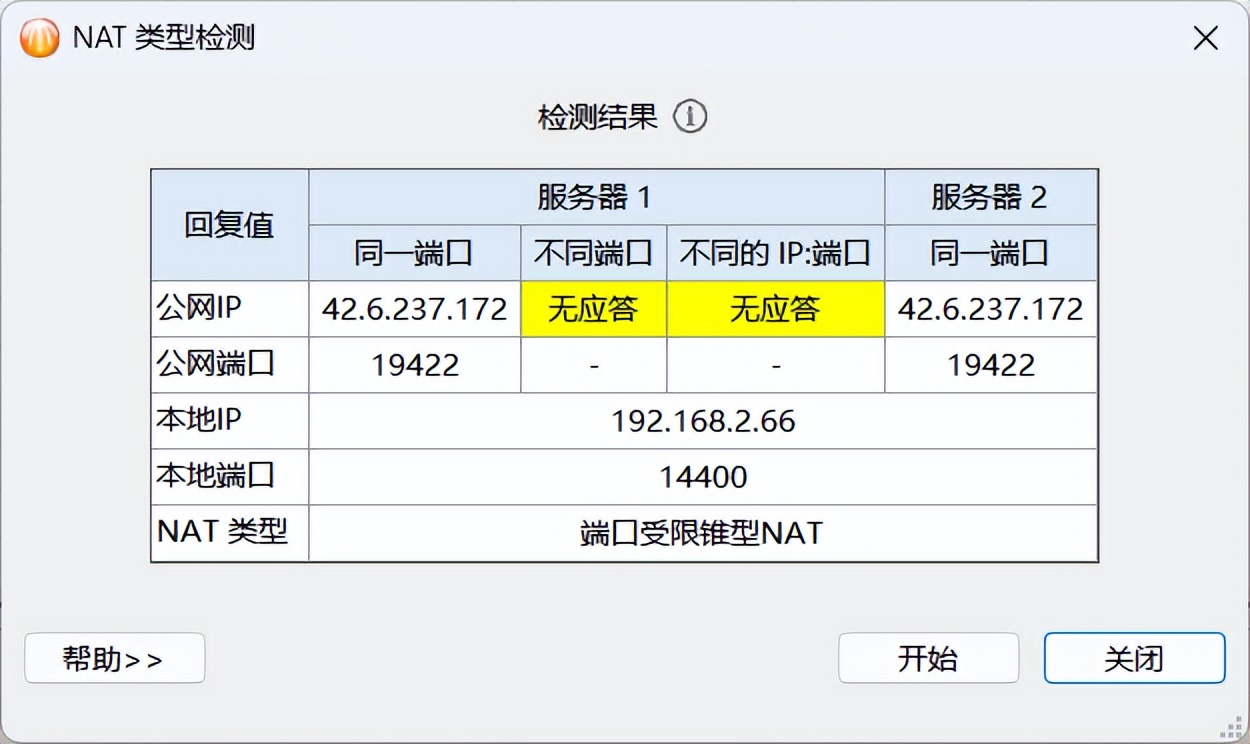The width and height of the screenshot is (1250, 744).
Task: Click the 服务器 1 column header
Action: (x=595, y=197)
